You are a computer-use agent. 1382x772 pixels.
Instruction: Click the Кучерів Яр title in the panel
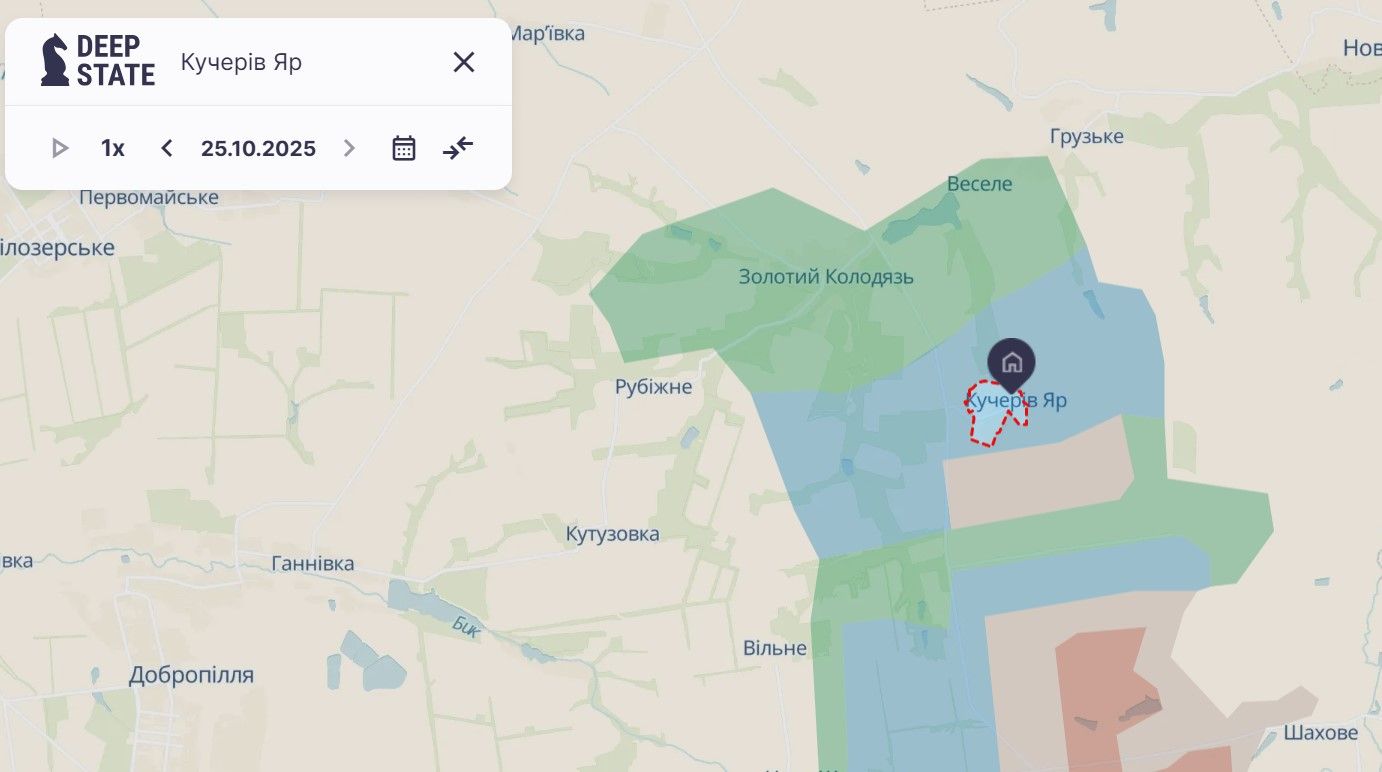tap(241, 62)
